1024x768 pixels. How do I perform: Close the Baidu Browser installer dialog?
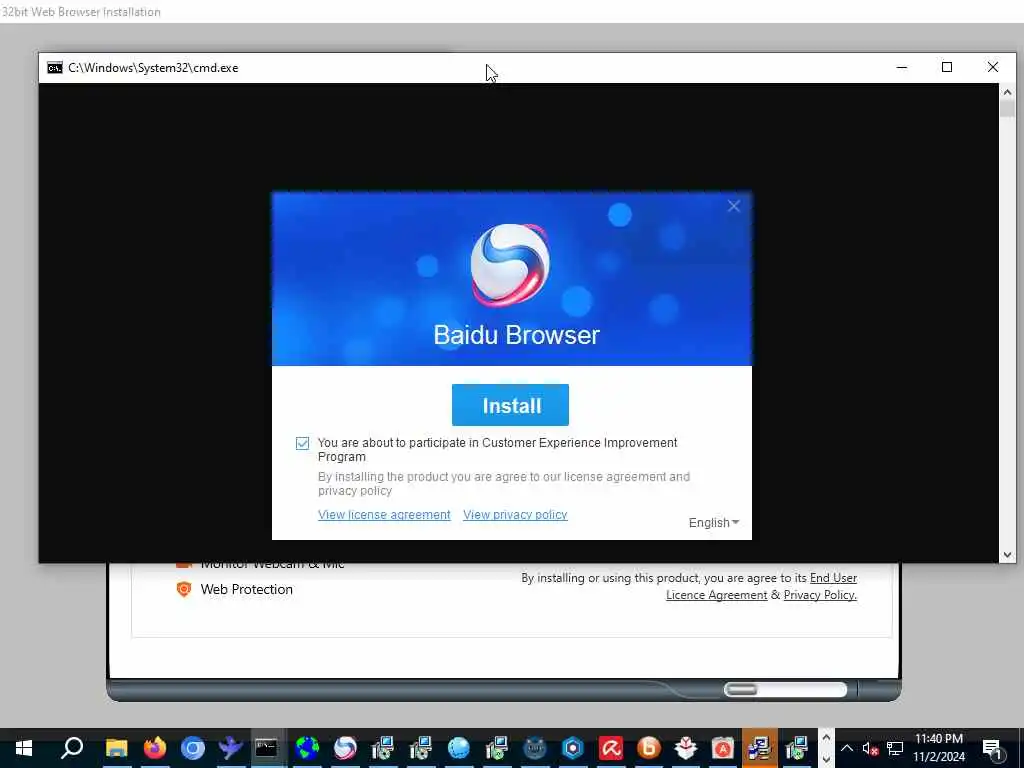734,206
